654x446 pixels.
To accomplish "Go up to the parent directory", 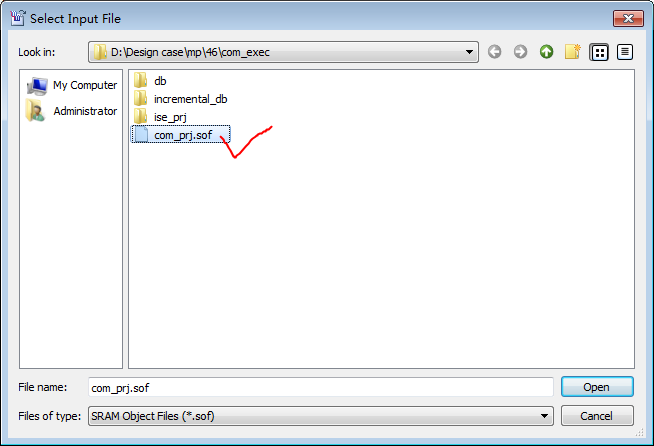I will tap(546, 52).
